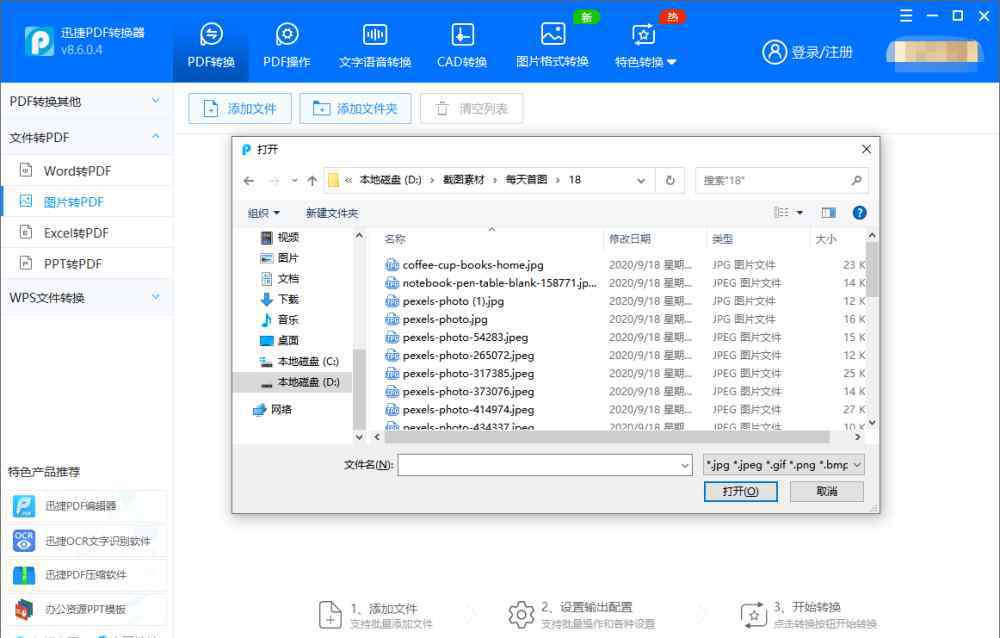Click the blue help icon

click(x=860, y=212)
